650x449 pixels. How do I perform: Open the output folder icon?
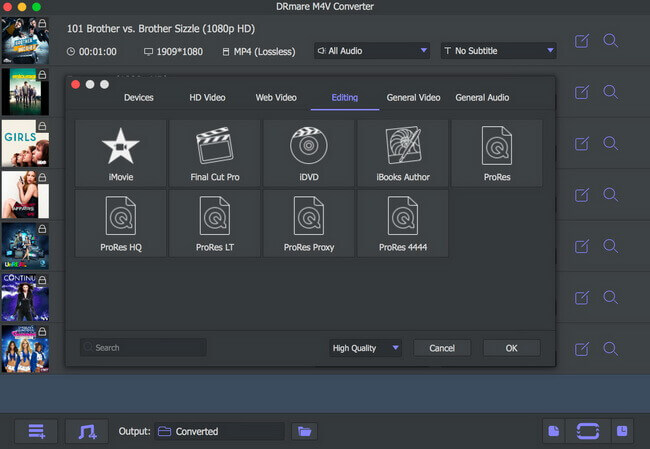point(304,431)
